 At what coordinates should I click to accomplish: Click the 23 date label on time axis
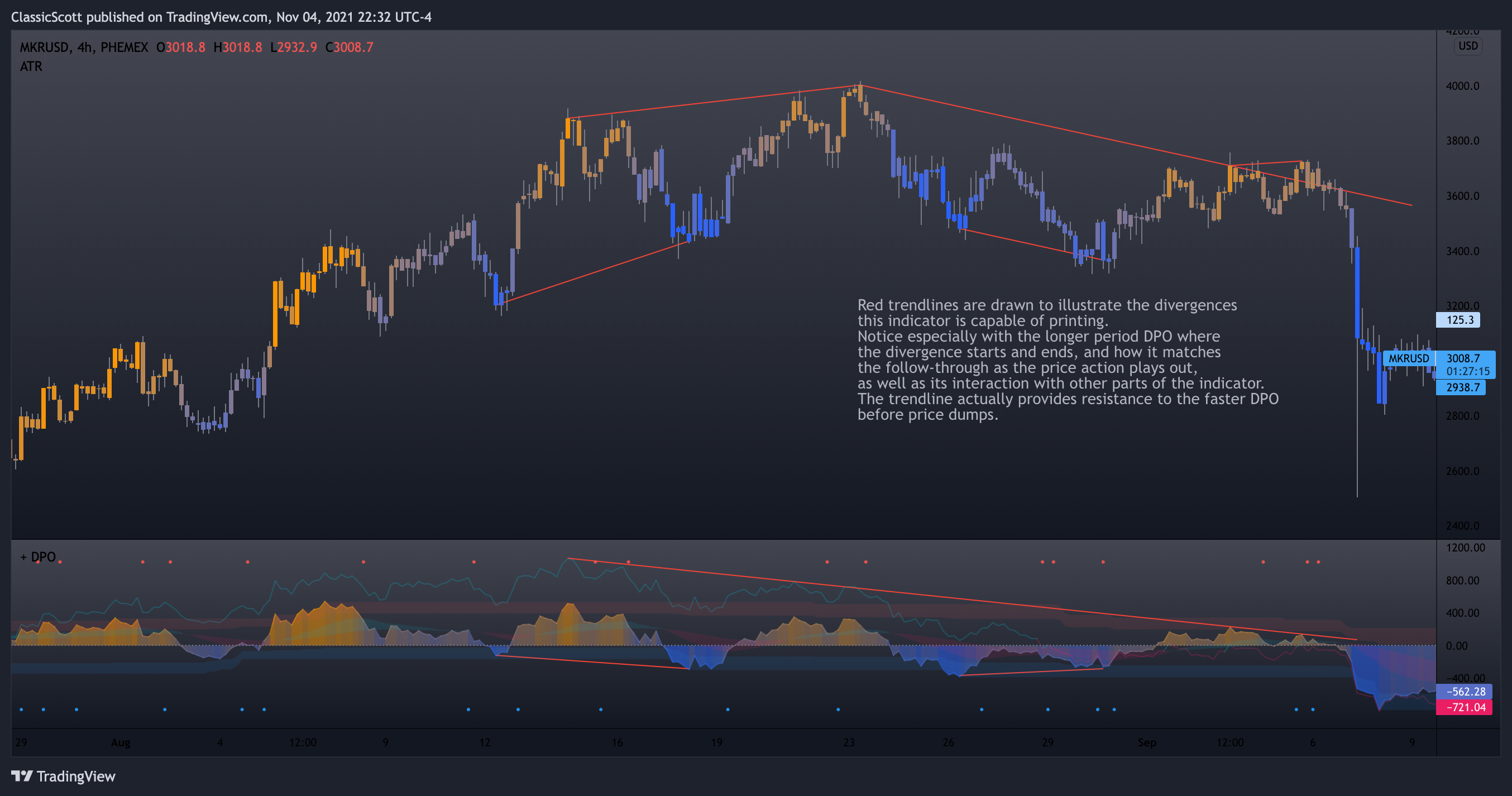click(849, 742)
